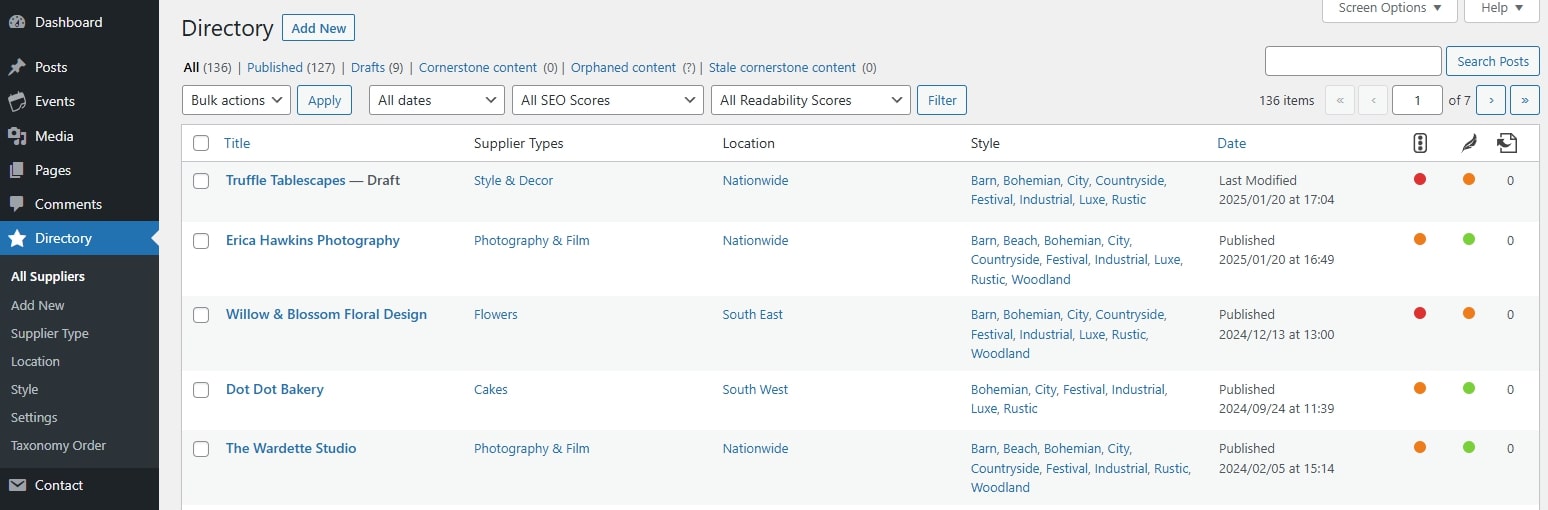Toggle the select-all checkbox in header
Image resolution: width=1548 pixels, height=510 pixels.
pos(201,143)
